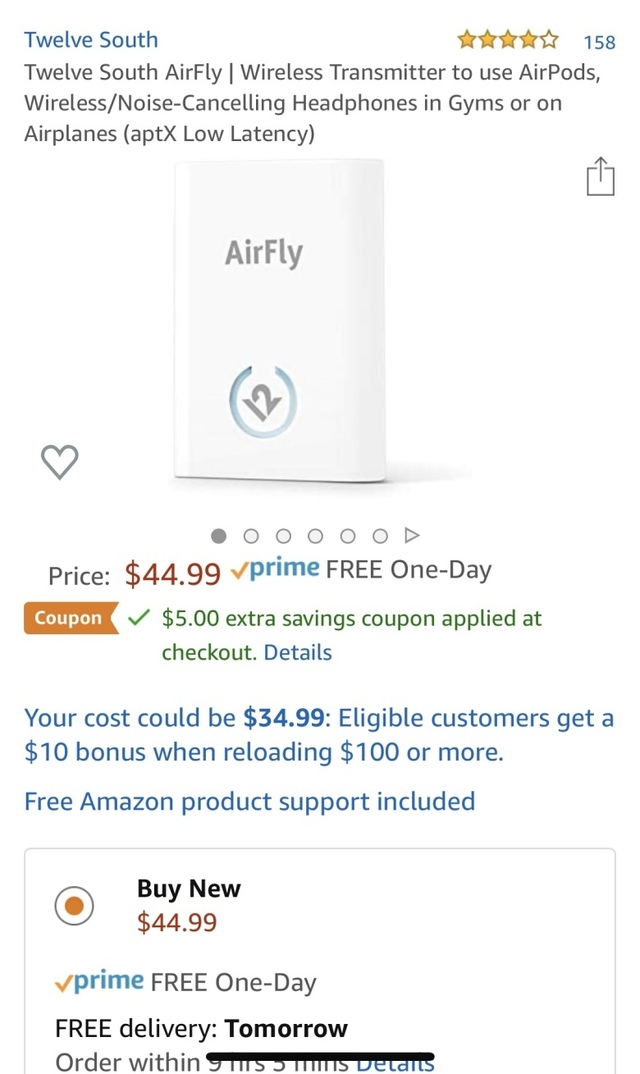Open Free Amazon product support included

[x=249, y=801]
